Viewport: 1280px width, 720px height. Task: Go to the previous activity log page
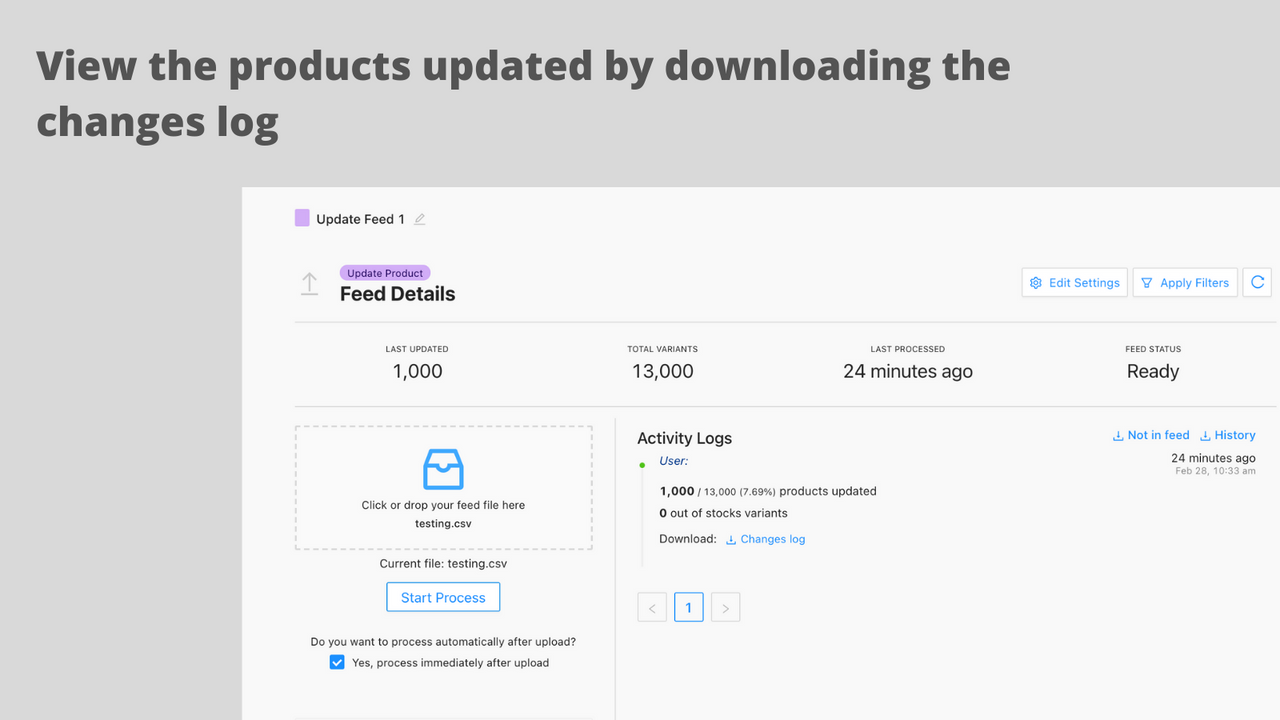pyautogui.click(x=652, y=607)
